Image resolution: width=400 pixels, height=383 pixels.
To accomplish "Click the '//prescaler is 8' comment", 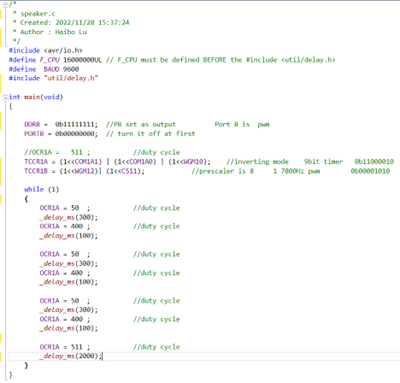I will pos(223,171).
